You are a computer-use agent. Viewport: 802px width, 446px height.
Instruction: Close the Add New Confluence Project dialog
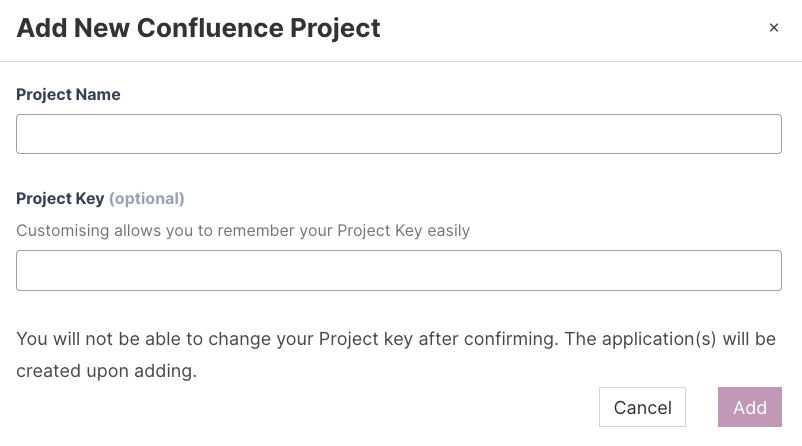(773, 28)
